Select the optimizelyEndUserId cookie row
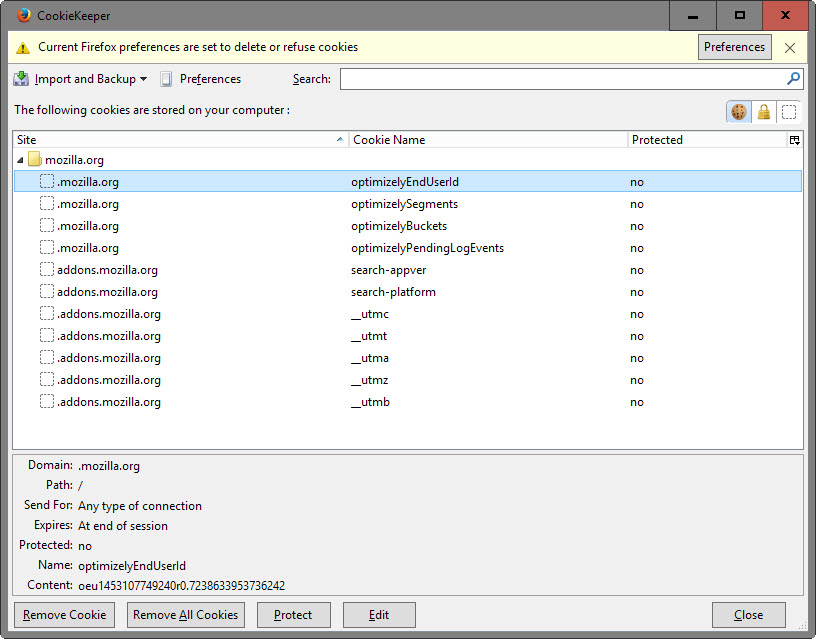 pyautogui.click(x=408, y=182)
